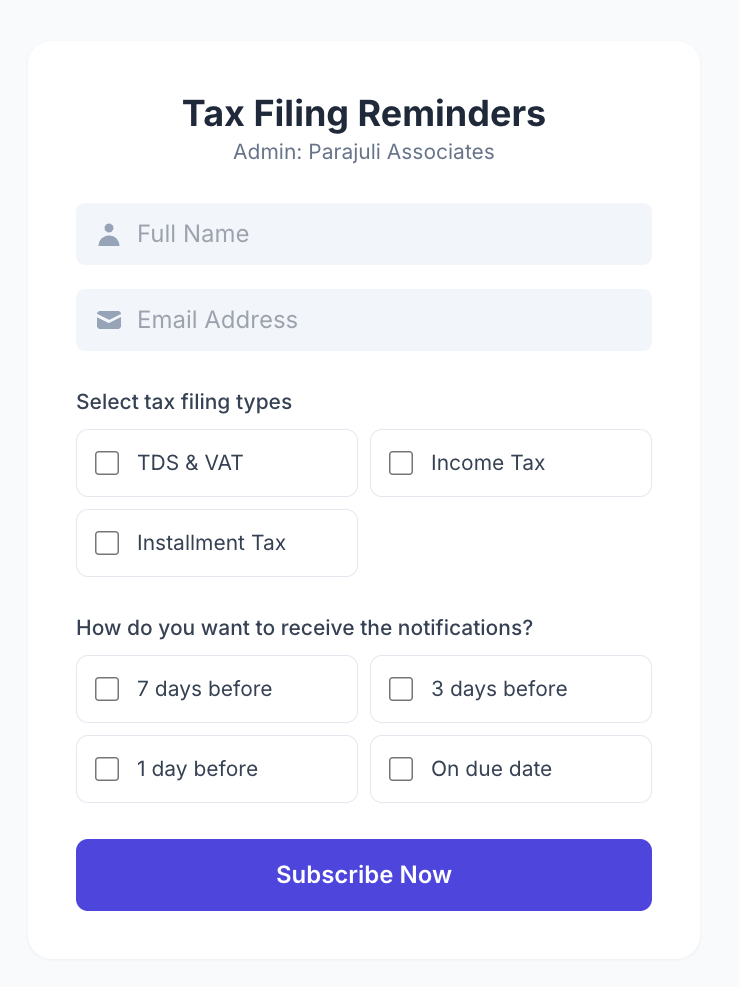Click the '7 days before' label text
739x987 pixels.
(204, 689)
